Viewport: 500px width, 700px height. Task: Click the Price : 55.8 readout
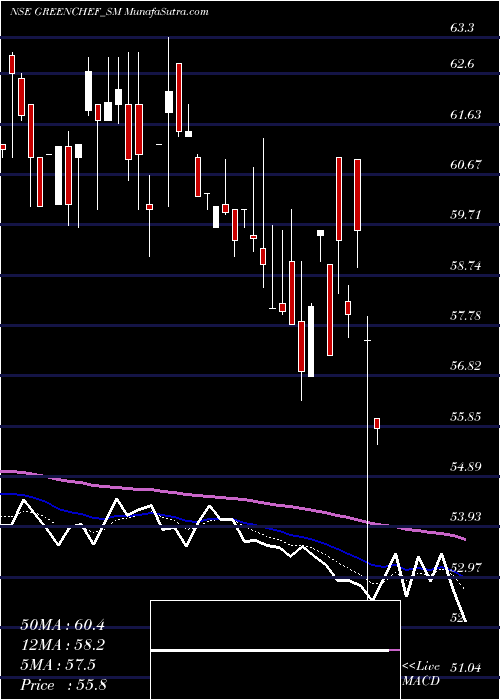pyautogui.click(x=62, y=685)
